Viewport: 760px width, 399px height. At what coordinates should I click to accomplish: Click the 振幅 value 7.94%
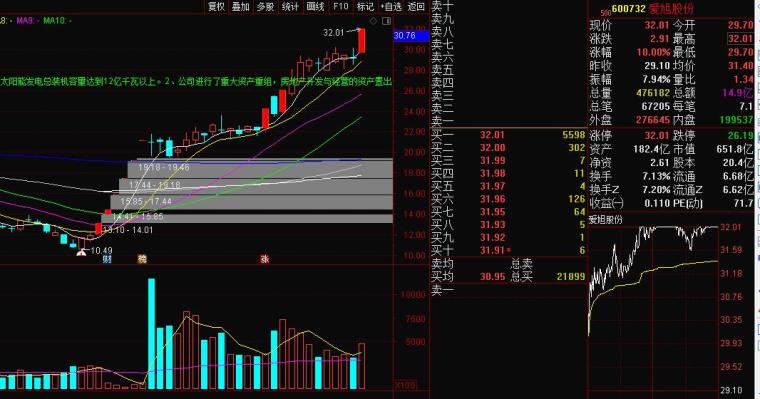[x=656, y=79]
